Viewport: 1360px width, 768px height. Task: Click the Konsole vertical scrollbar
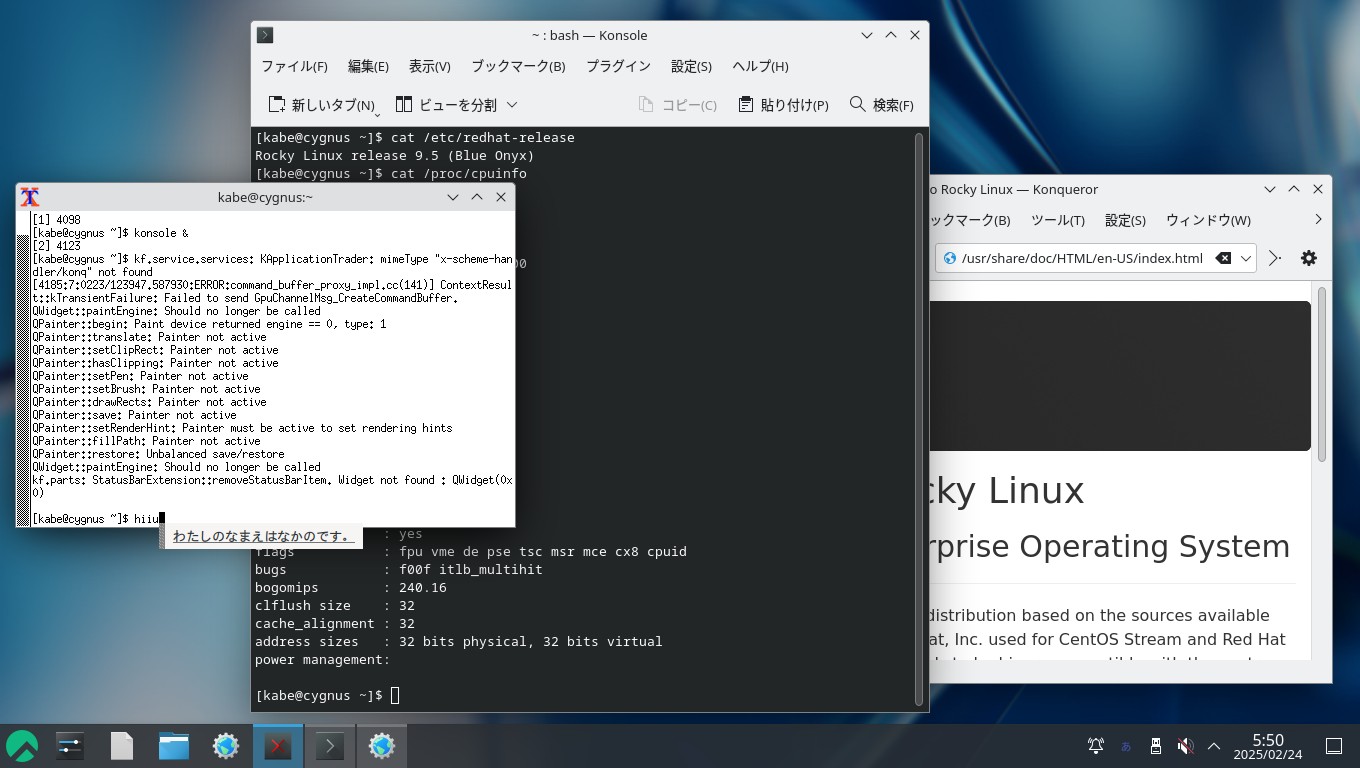919,418
